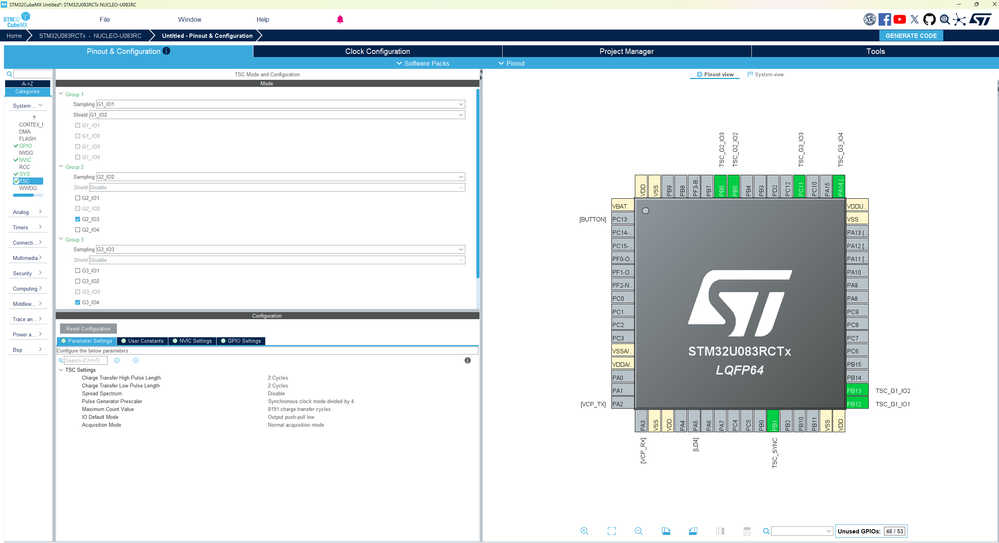
Task: Select GPIO in System Core list
Action: pyautogui.click(x=25, y=146)
